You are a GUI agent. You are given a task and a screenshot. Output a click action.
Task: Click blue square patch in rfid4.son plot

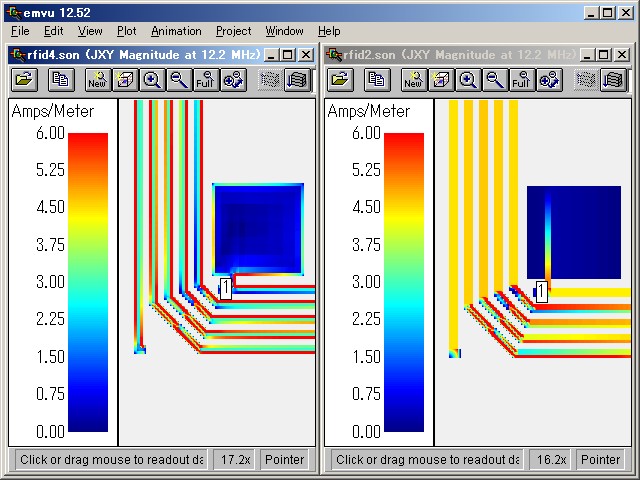[258, 229]
